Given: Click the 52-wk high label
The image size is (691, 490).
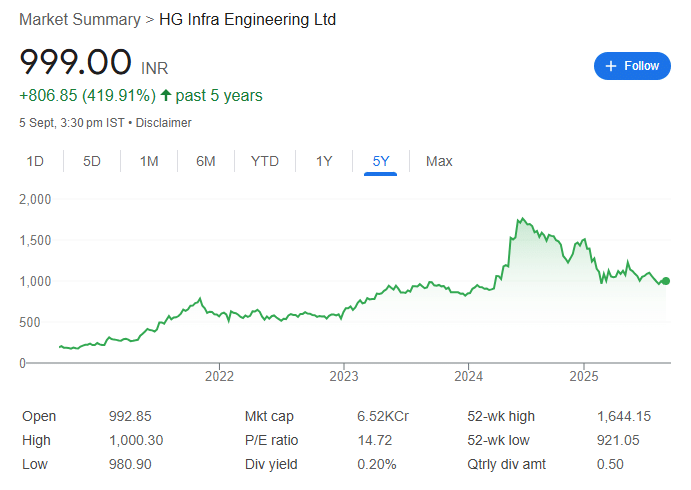Looking at the screenshot, I should 501,416.
